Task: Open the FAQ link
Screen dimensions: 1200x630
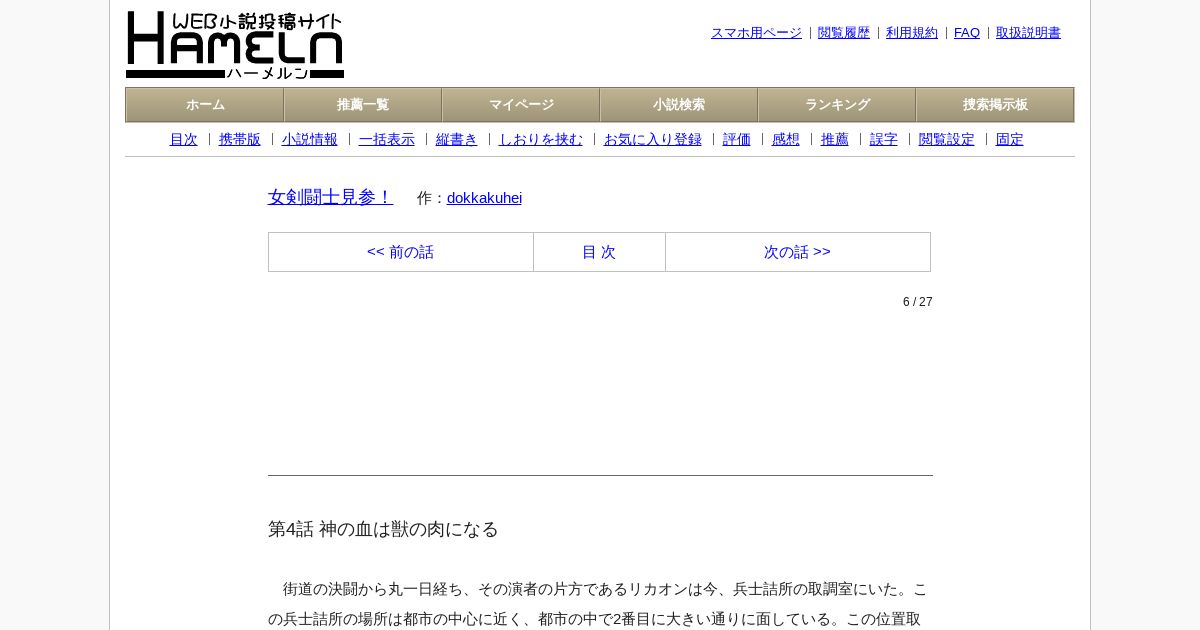Action: (x=967, y=33)
